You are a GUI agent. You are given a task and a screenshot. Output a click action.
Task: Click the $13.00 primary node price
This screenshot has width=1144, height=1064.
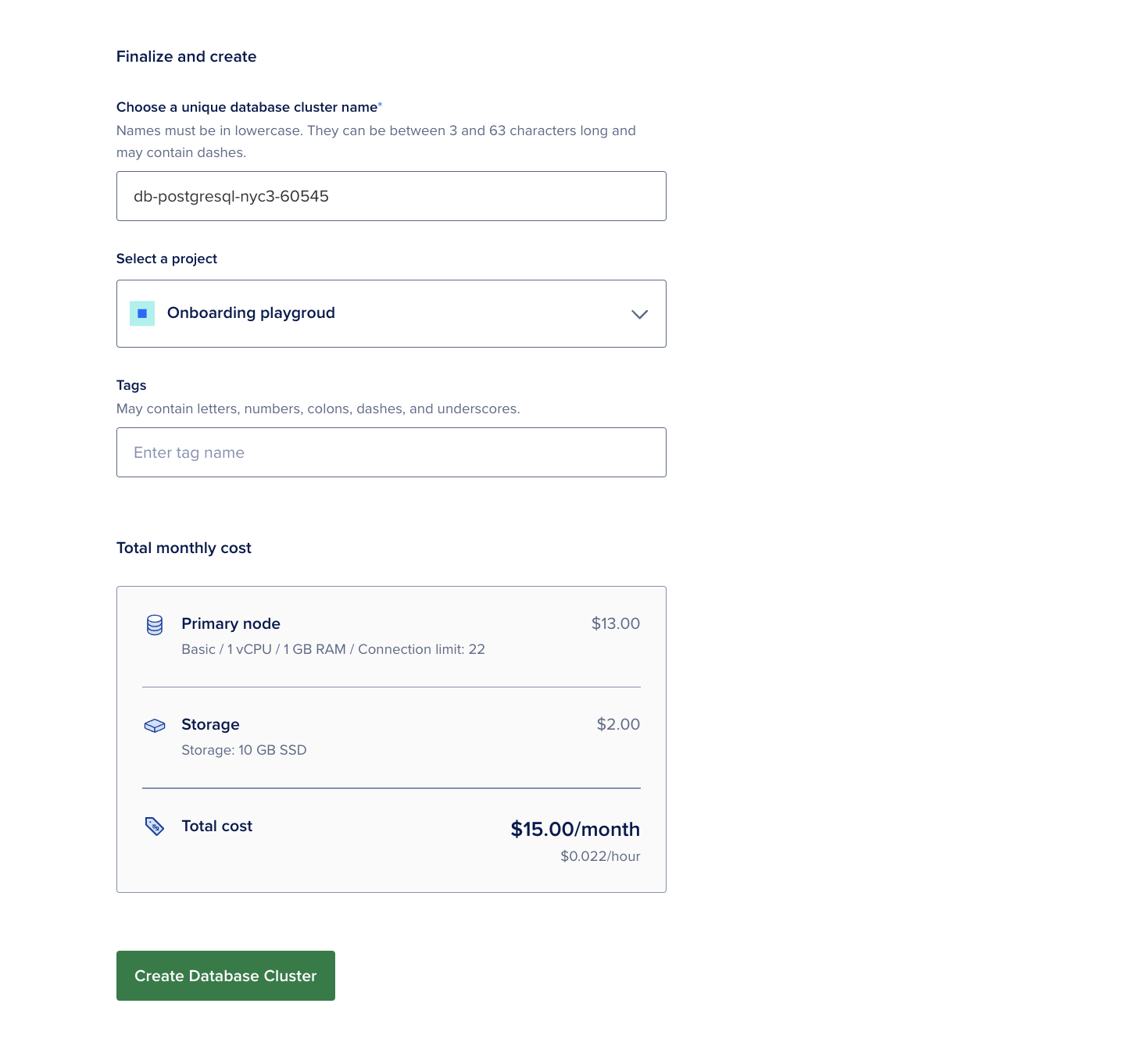pyautogui.click(x=615, y=623)
